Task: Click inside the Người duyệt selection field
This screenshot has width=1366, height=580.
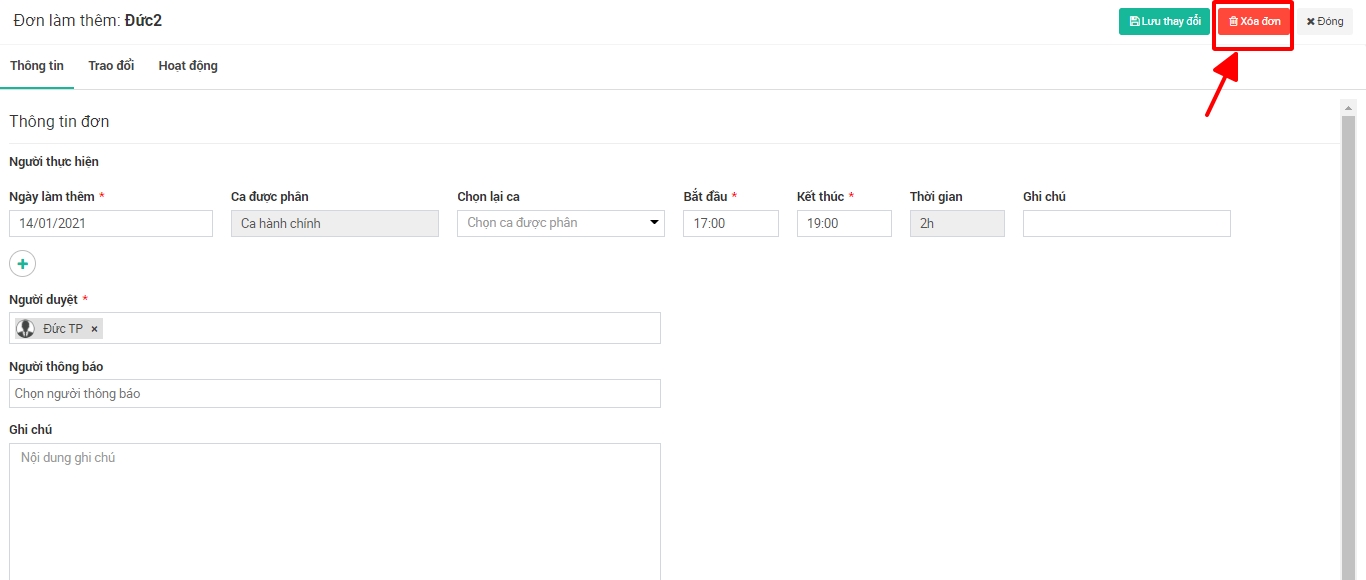Action: (x=380, y=328)
